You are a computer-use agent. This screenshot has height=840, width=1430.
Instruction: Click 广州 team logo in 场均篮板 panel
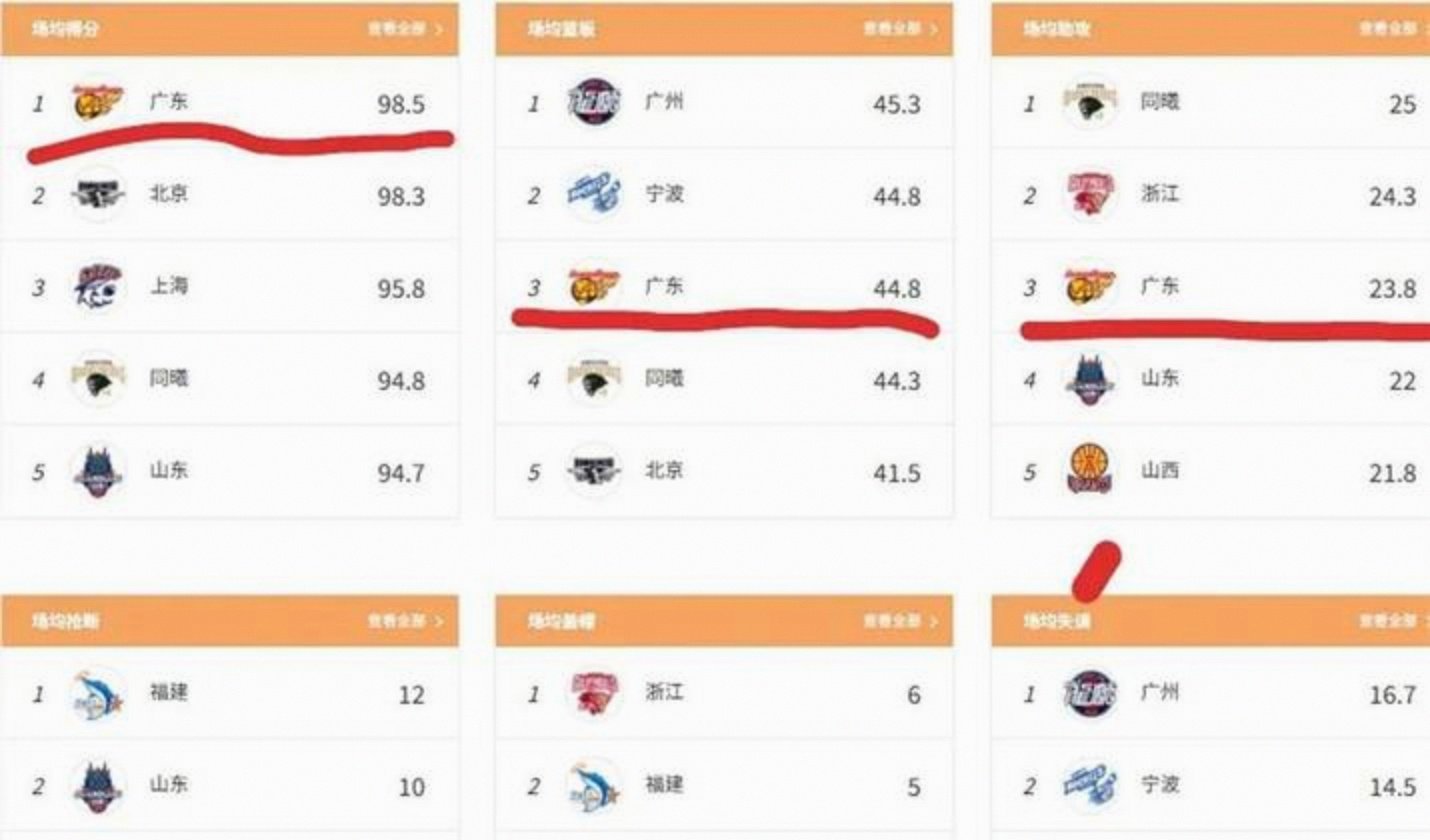click(594, 102)
